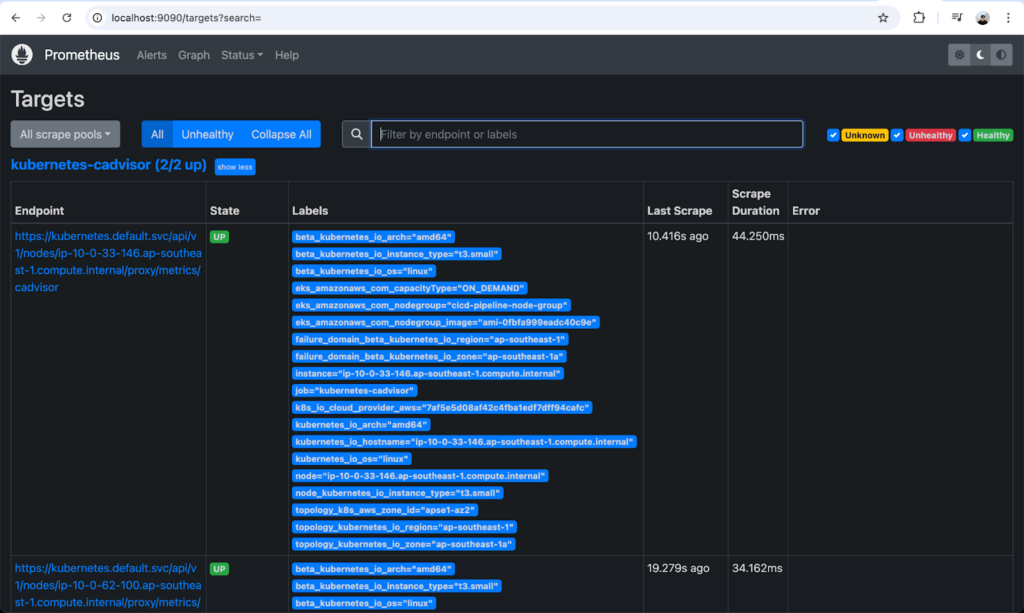
Task: Click the magnifier icon beside the filter box
Action: pyautogui.click(x=356, y=134)
